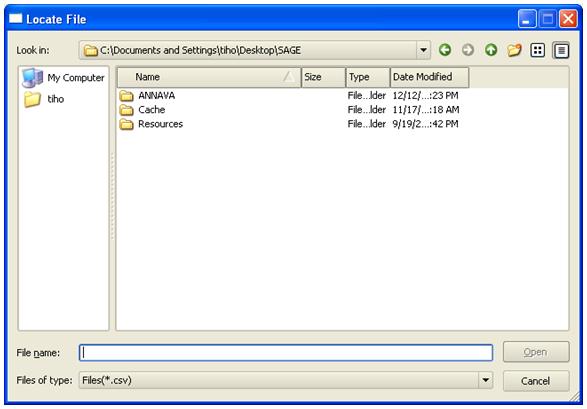The width and height of the screenshot is (587, 409).
Task: Sort by the Name column header
Action: pos(209,77)
